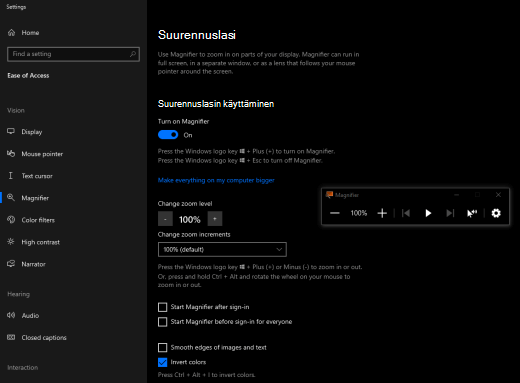Click the Narrator icon in sidebar
This screenshot has width=520, height=383.
coord(11,264)
